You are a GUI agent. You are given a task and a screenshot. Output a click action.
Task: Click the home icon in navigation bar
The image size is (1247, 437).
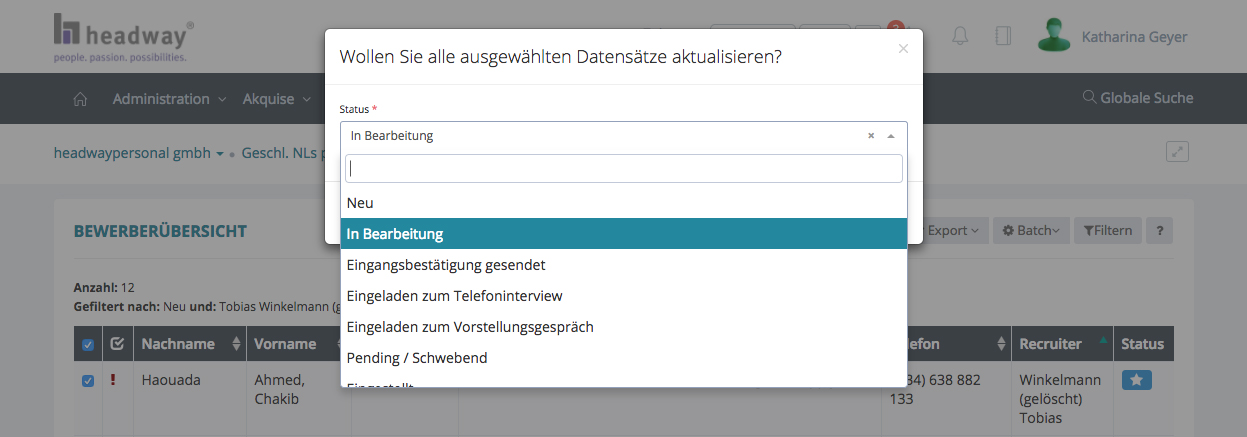pos(81,99)
